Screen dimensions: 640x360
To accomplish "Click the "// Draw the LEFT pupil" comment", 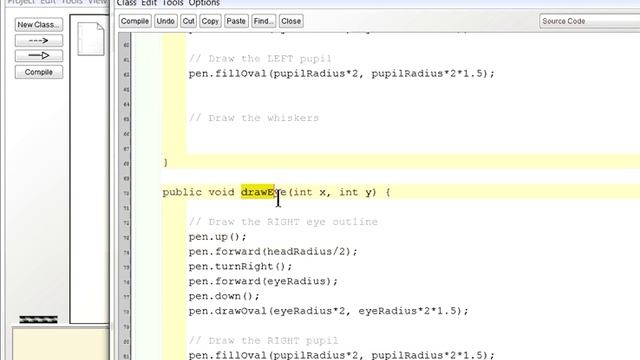I will (260, 58).
